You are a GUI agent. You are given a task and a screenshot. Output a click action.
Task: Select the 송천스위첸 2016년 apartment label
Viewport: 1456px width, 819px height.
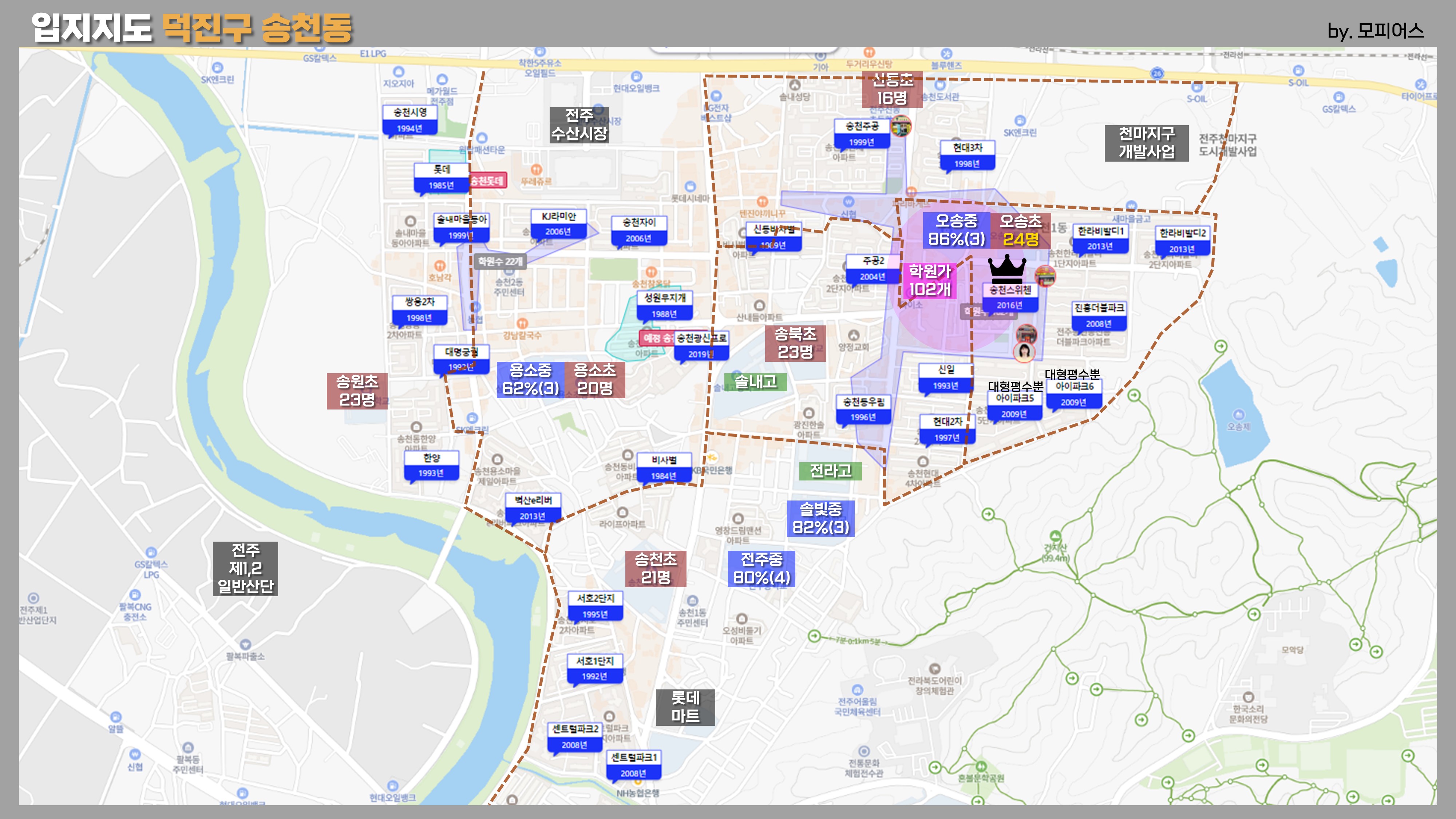(1010, 297)
